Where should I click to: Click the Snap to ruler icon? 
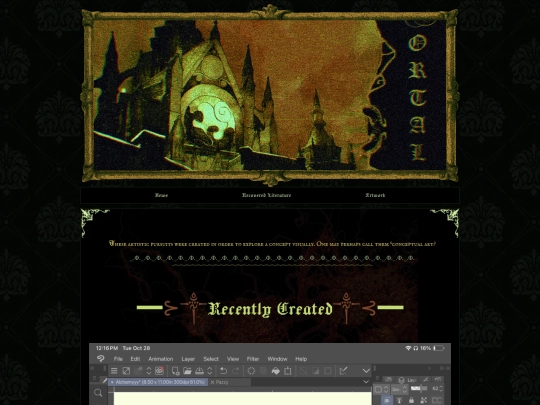pos(343,371)
